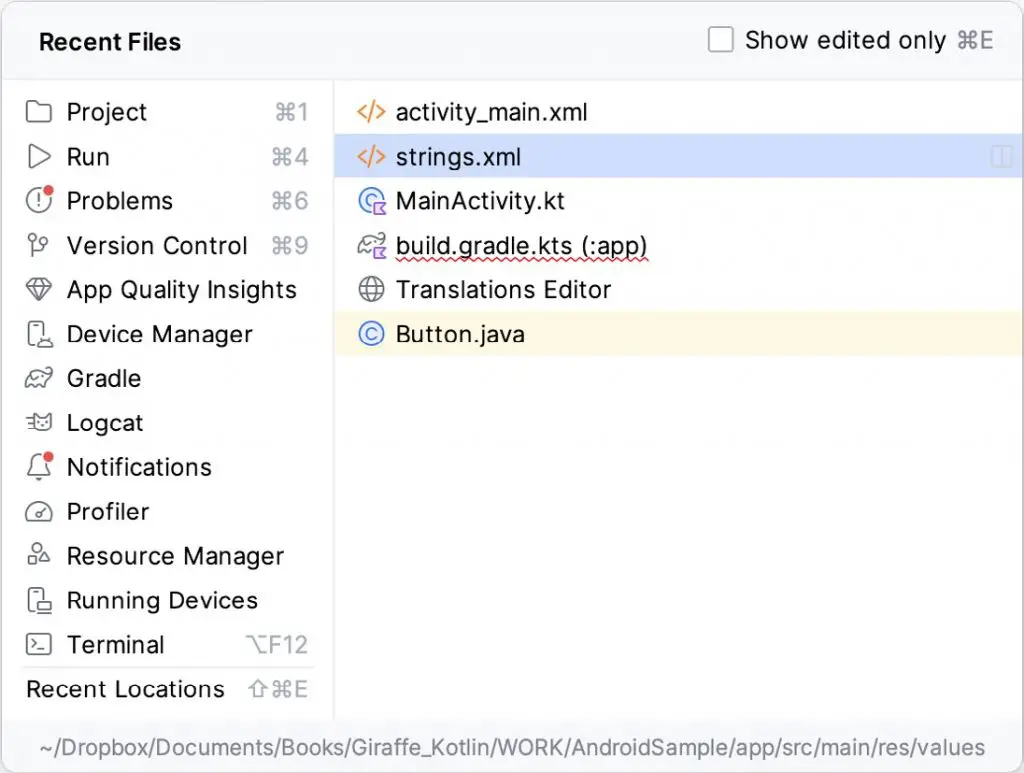Open build.gradle.kts (:app) from the list
The image size is (1024, 773).
520,245
